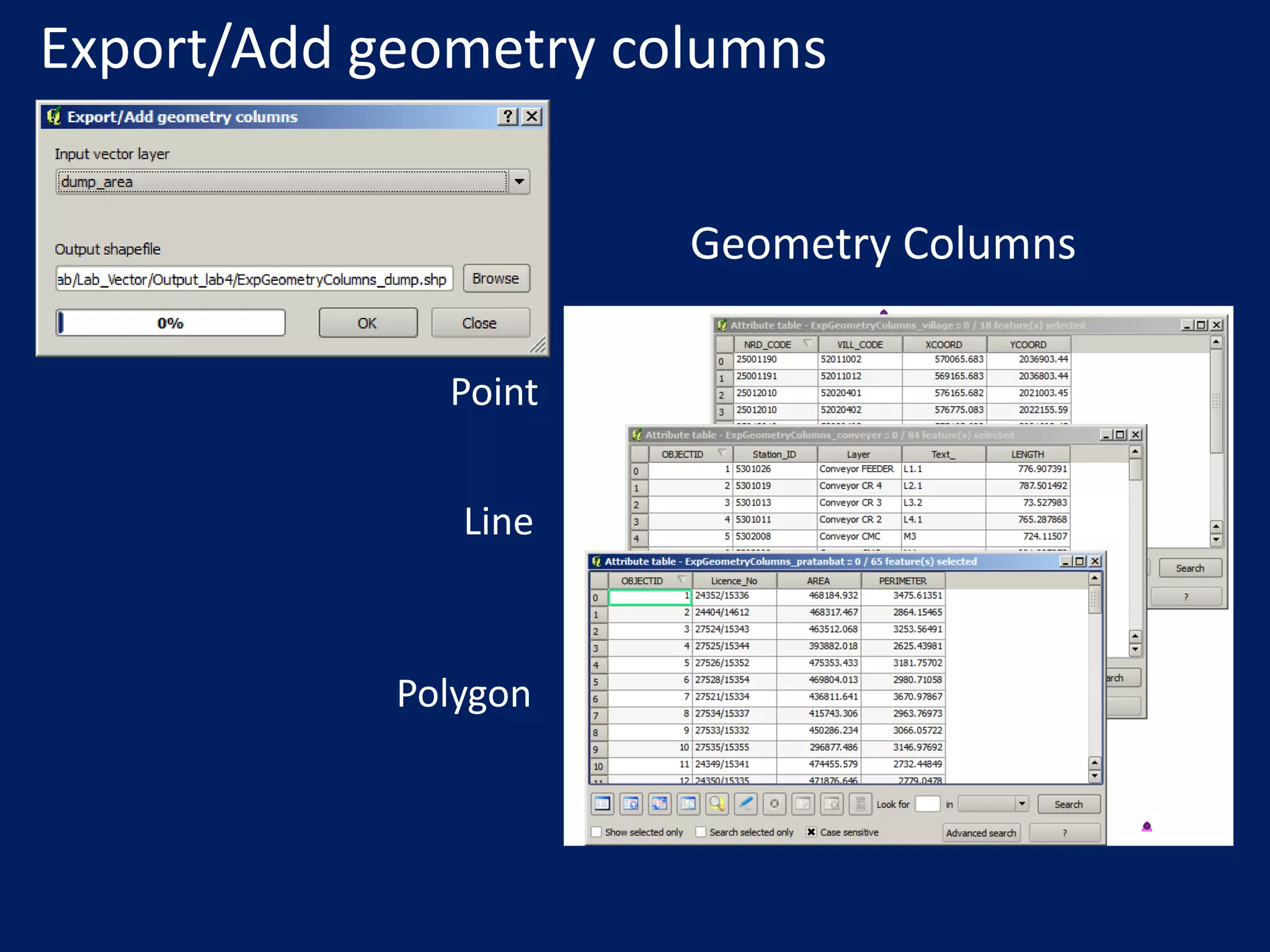
Task: Click the Unselect all toolbar icon
Action: [602, 804]
